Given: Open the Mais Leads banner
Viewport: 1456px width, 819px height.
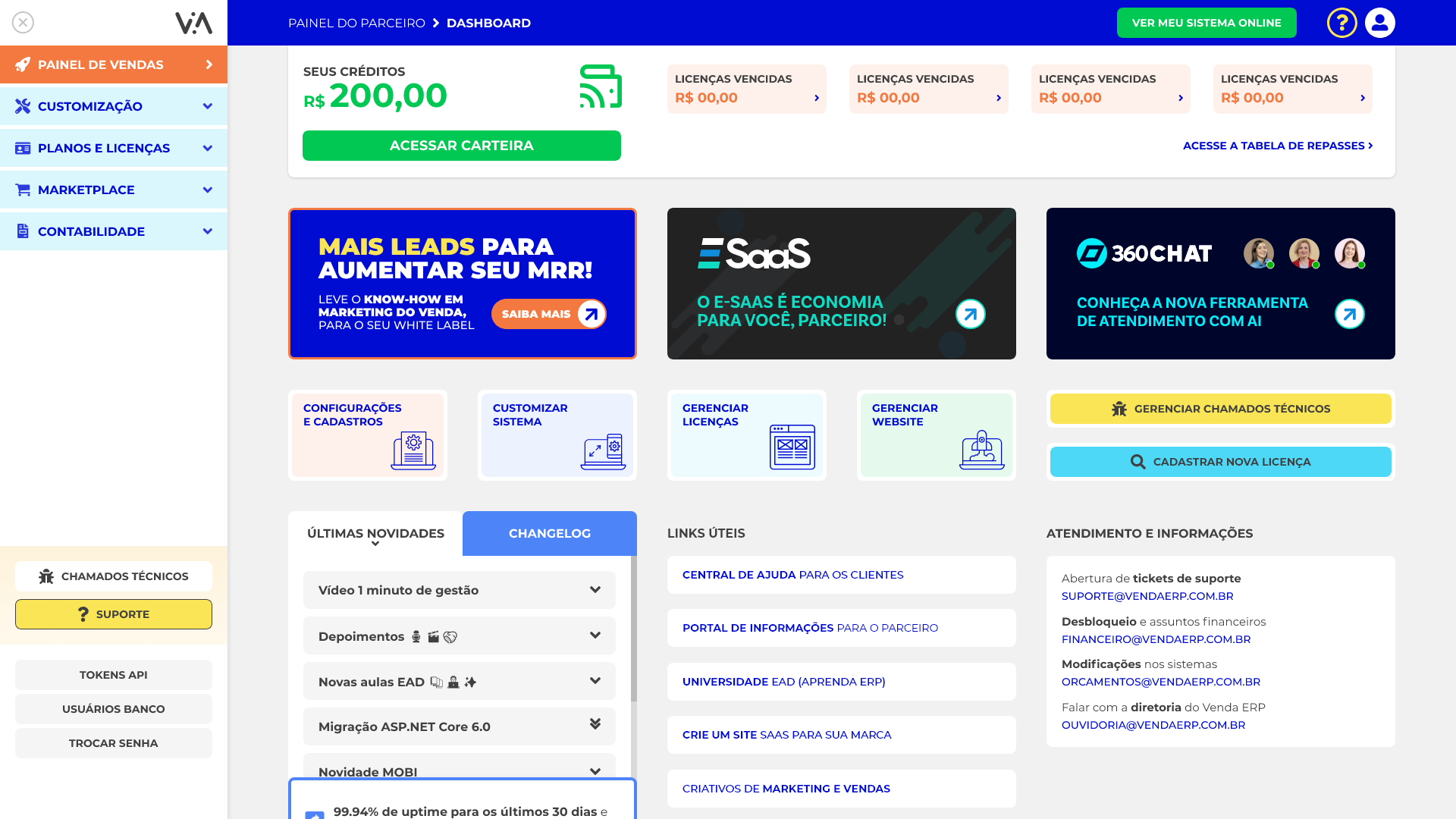Looking at the screenshot, I should [x=463, y=284].
